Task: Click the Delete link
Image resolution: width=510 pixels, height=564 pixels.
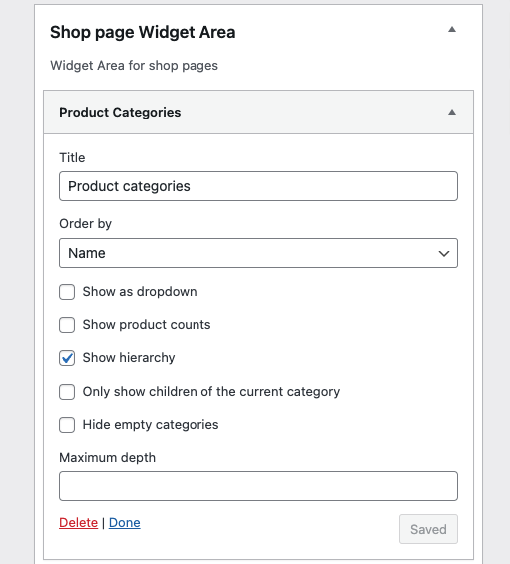Action: click(78, 523)
